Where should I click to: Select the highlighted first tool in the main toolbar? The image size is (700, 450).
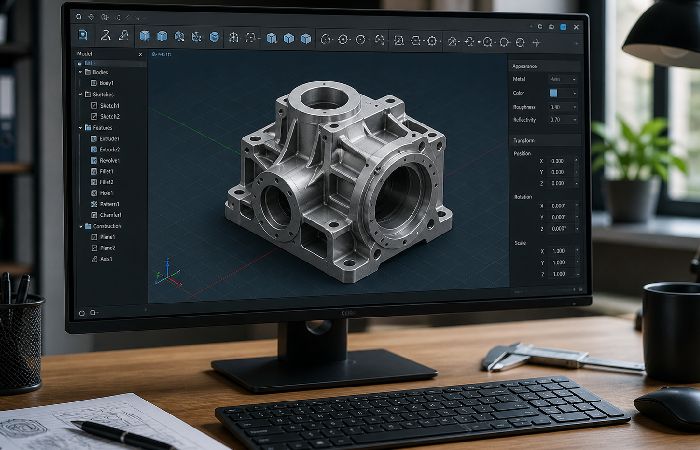point(83,35)
